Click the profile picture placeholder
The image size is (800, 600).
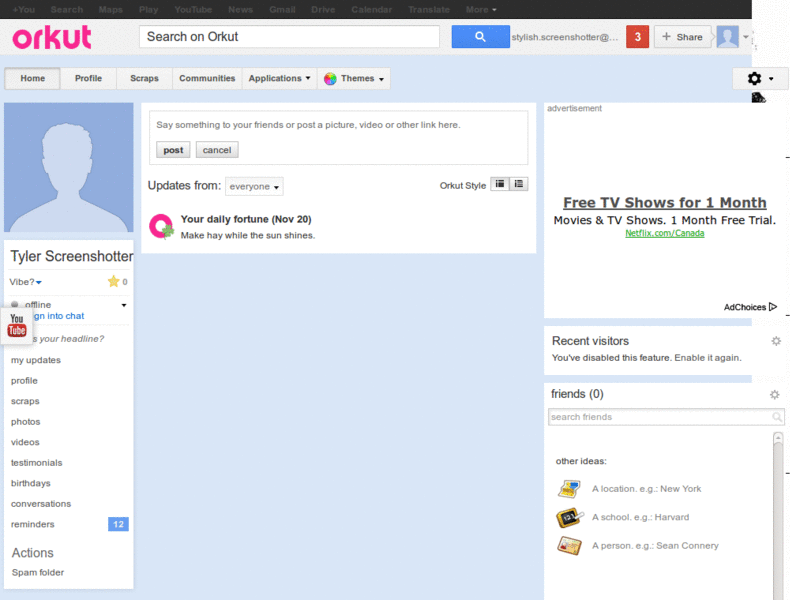[x=69, y=167]
